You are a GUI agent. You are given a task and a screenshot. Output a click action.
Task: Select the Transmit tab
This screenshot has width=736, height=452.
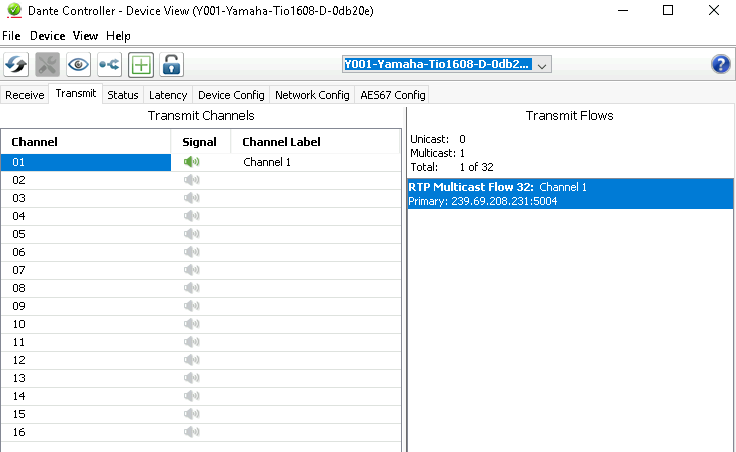(76, 93)
